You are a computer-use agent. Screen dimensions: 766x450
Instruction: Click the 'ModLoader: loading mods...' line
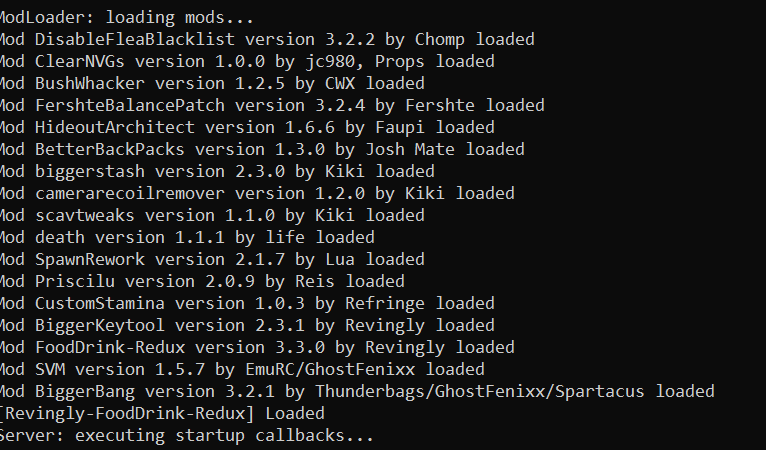[x=127, y=18]
